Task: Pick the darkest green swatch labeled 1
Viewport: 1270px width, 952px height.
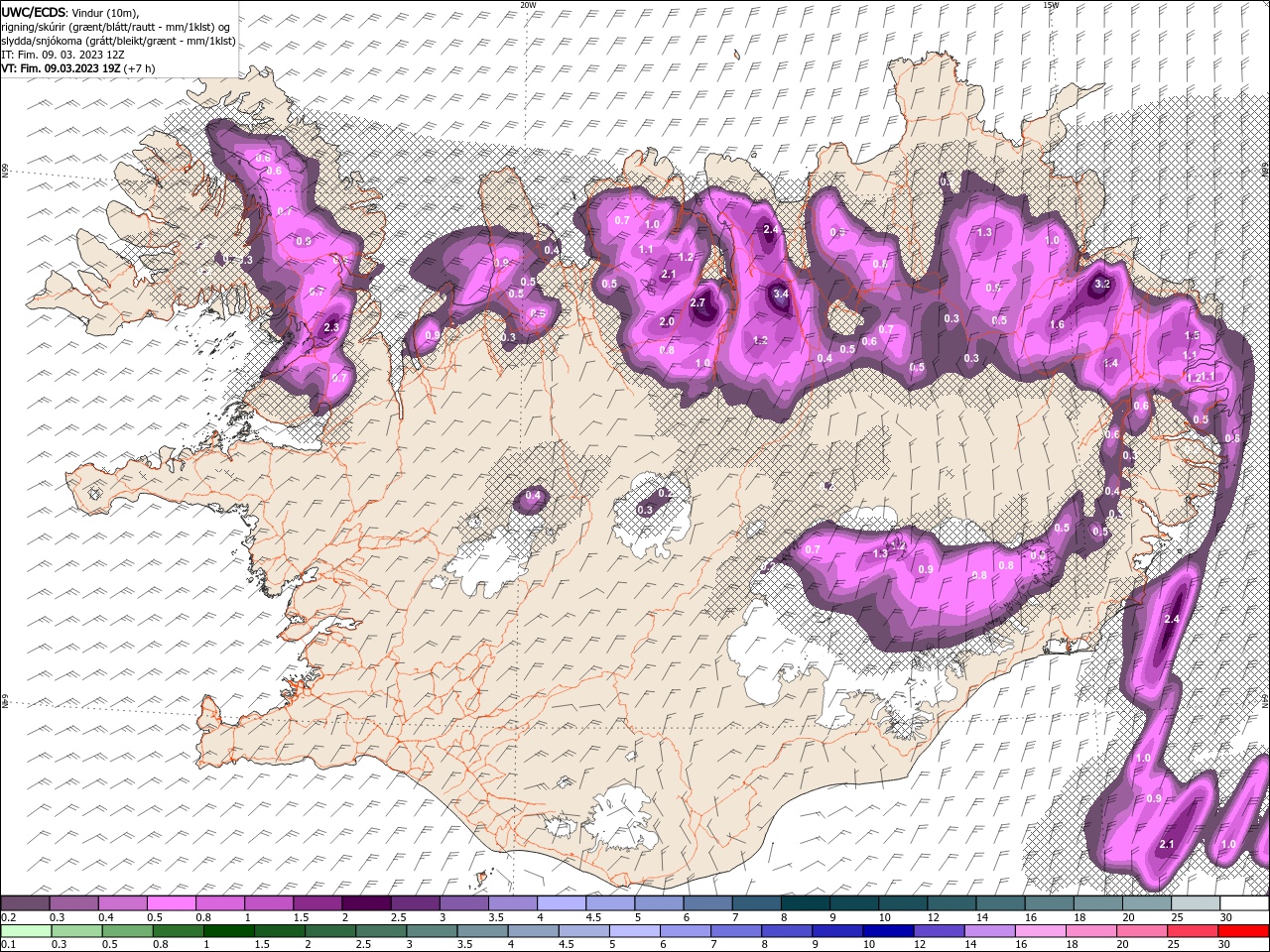Action: 228,930
